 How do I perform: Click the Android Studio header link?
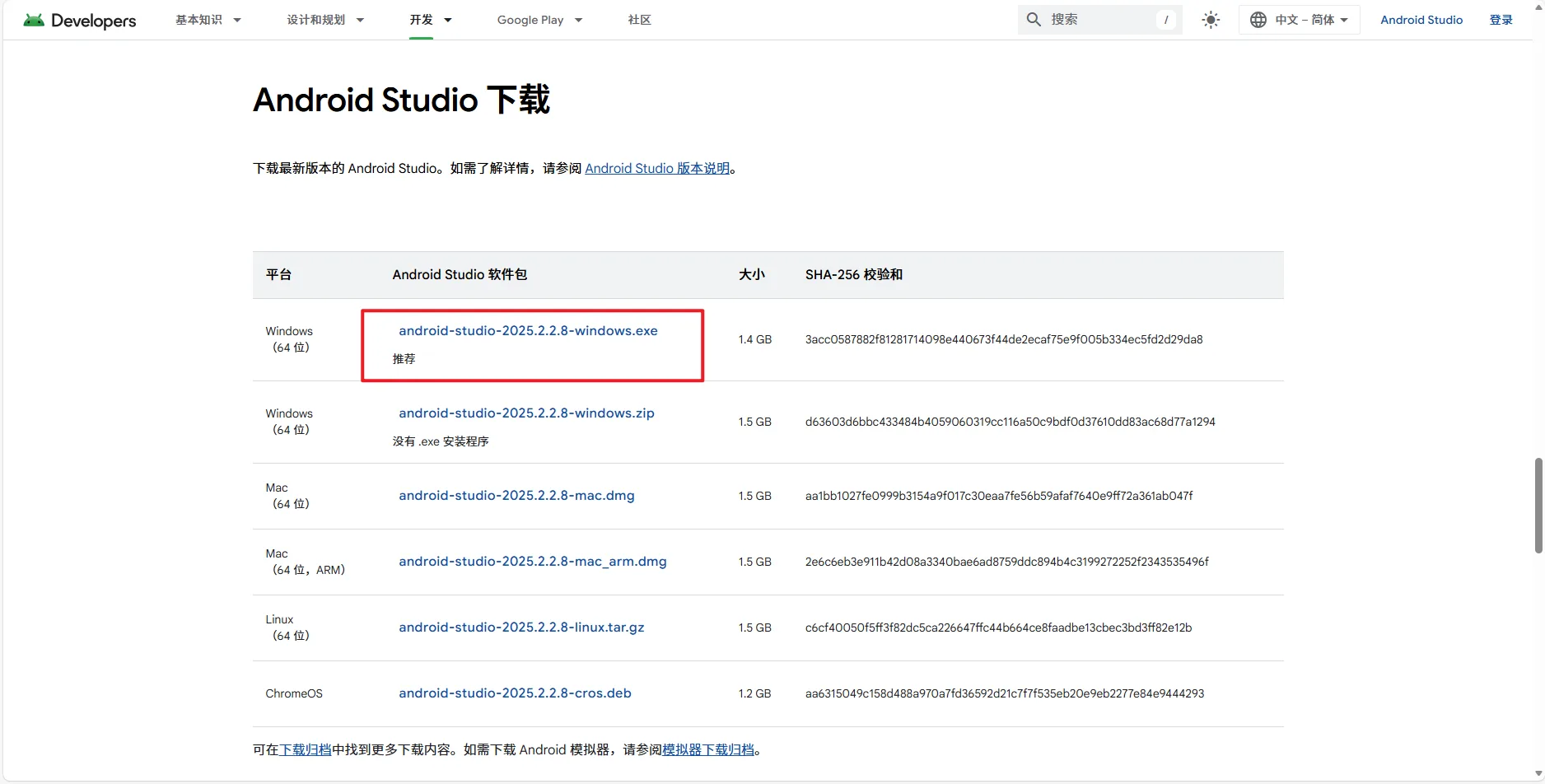pos(1421,20)
